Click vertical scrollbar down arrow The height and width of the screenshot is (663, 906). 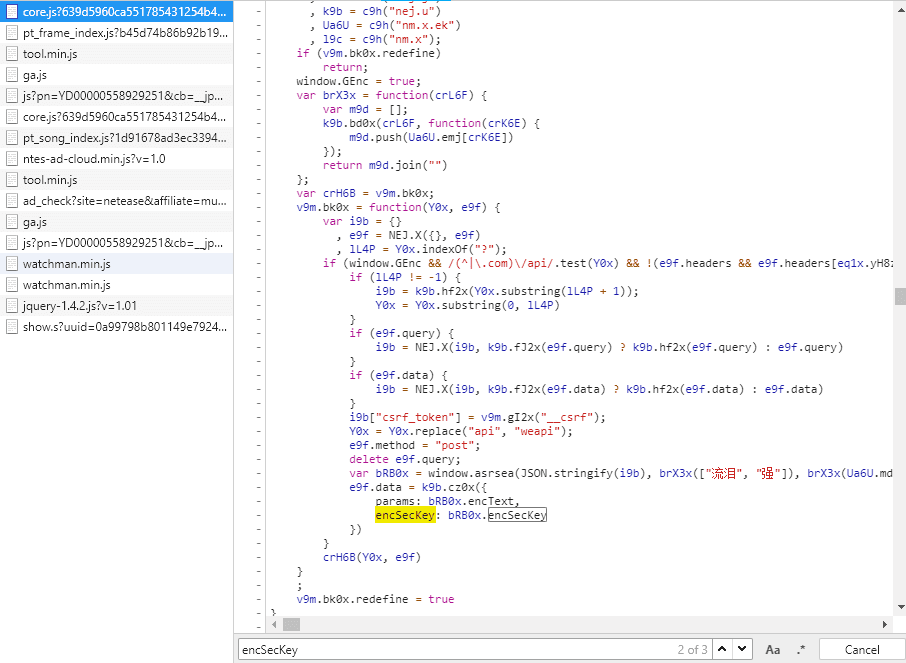901,608
